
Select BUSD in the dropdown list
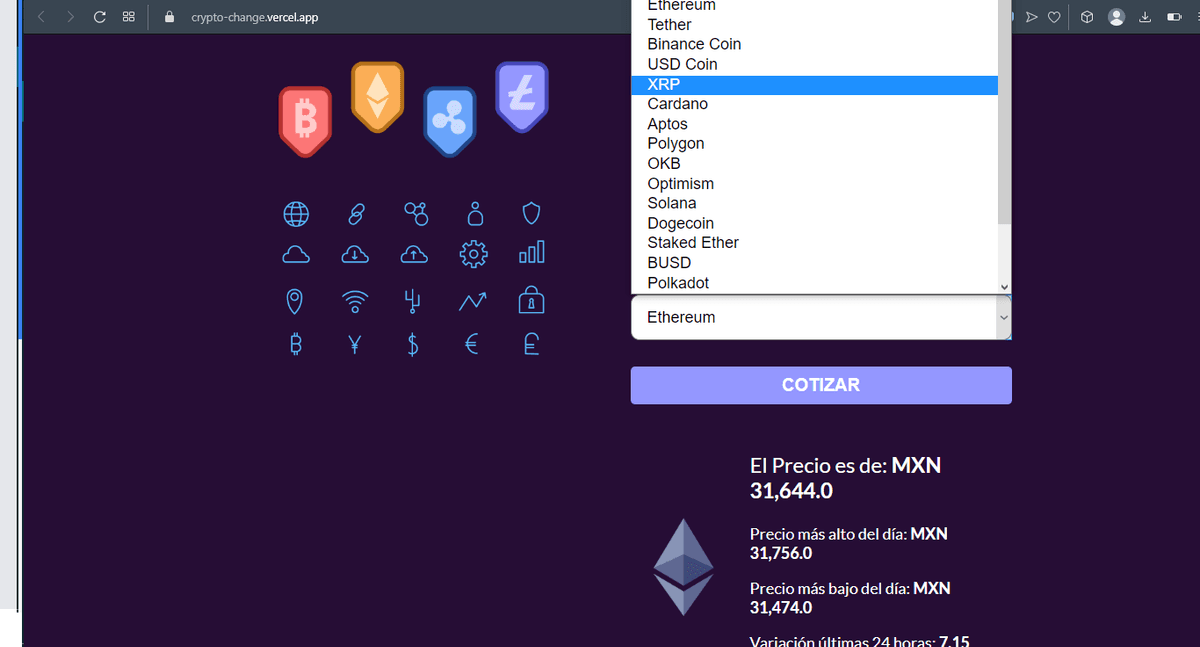point(814,263)
